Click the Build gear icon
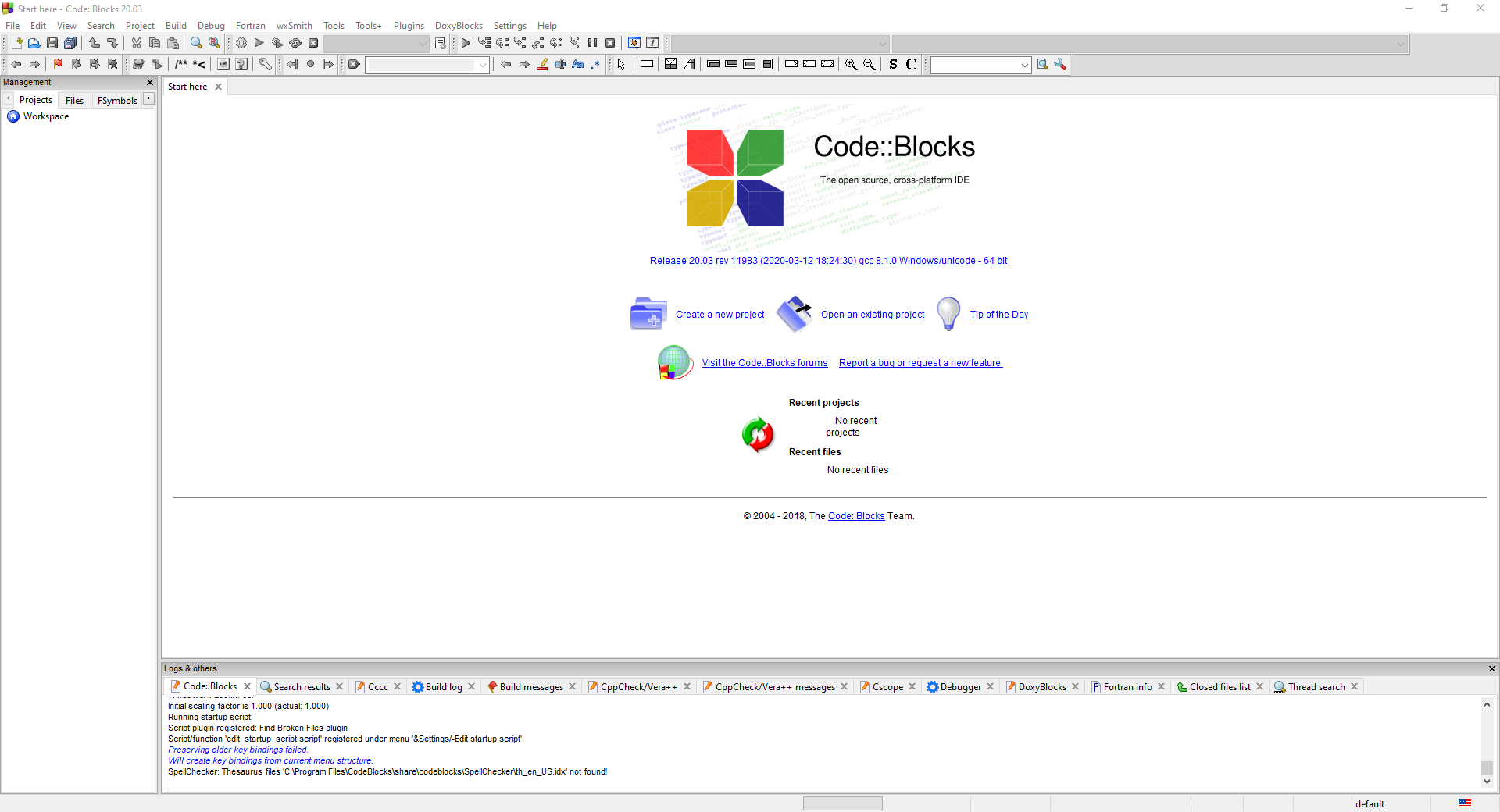 pyautogui.click(x=241, y=43)
